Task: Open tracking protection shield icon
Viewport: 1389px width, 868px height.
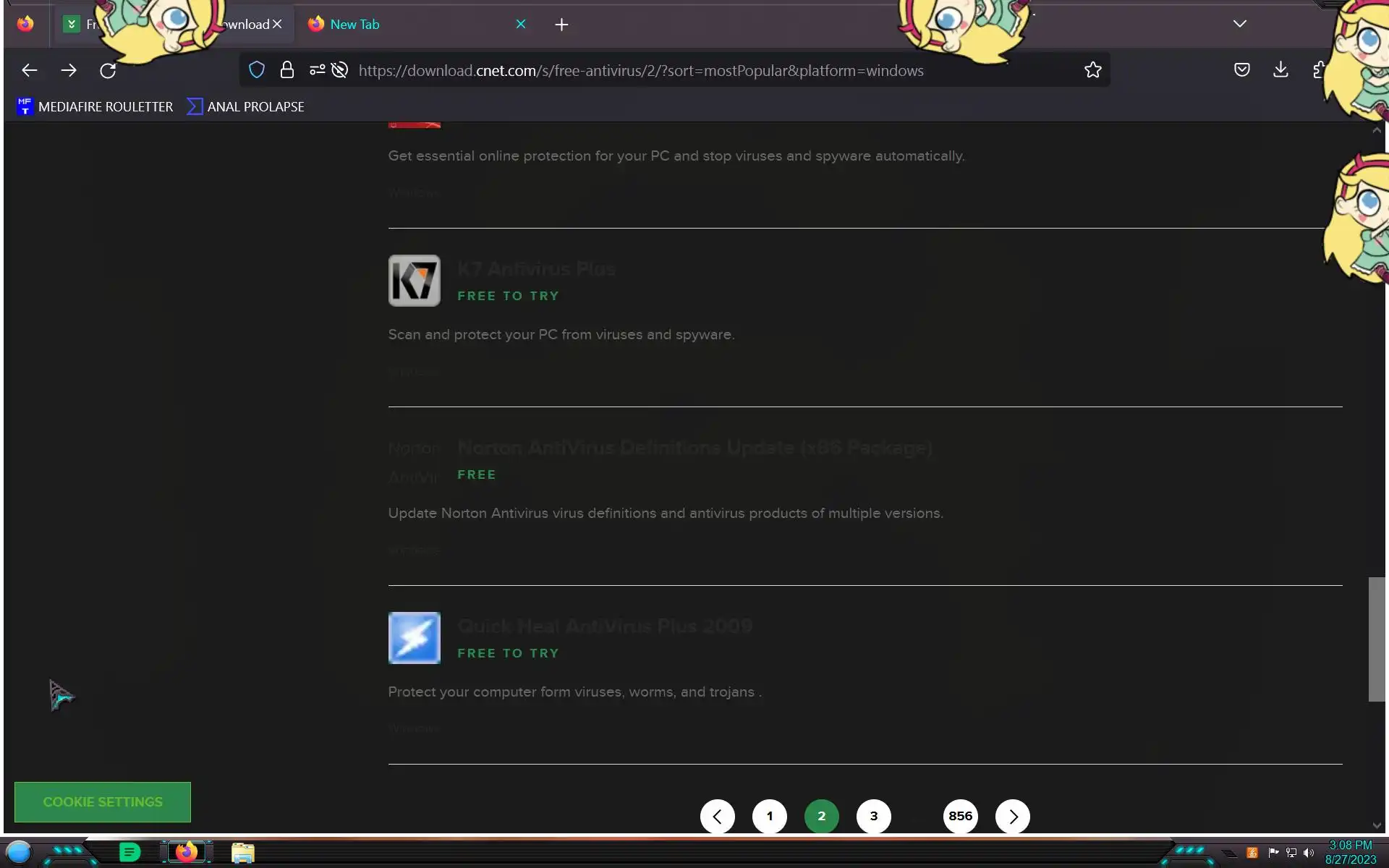Action: click(x=257, y=70)
